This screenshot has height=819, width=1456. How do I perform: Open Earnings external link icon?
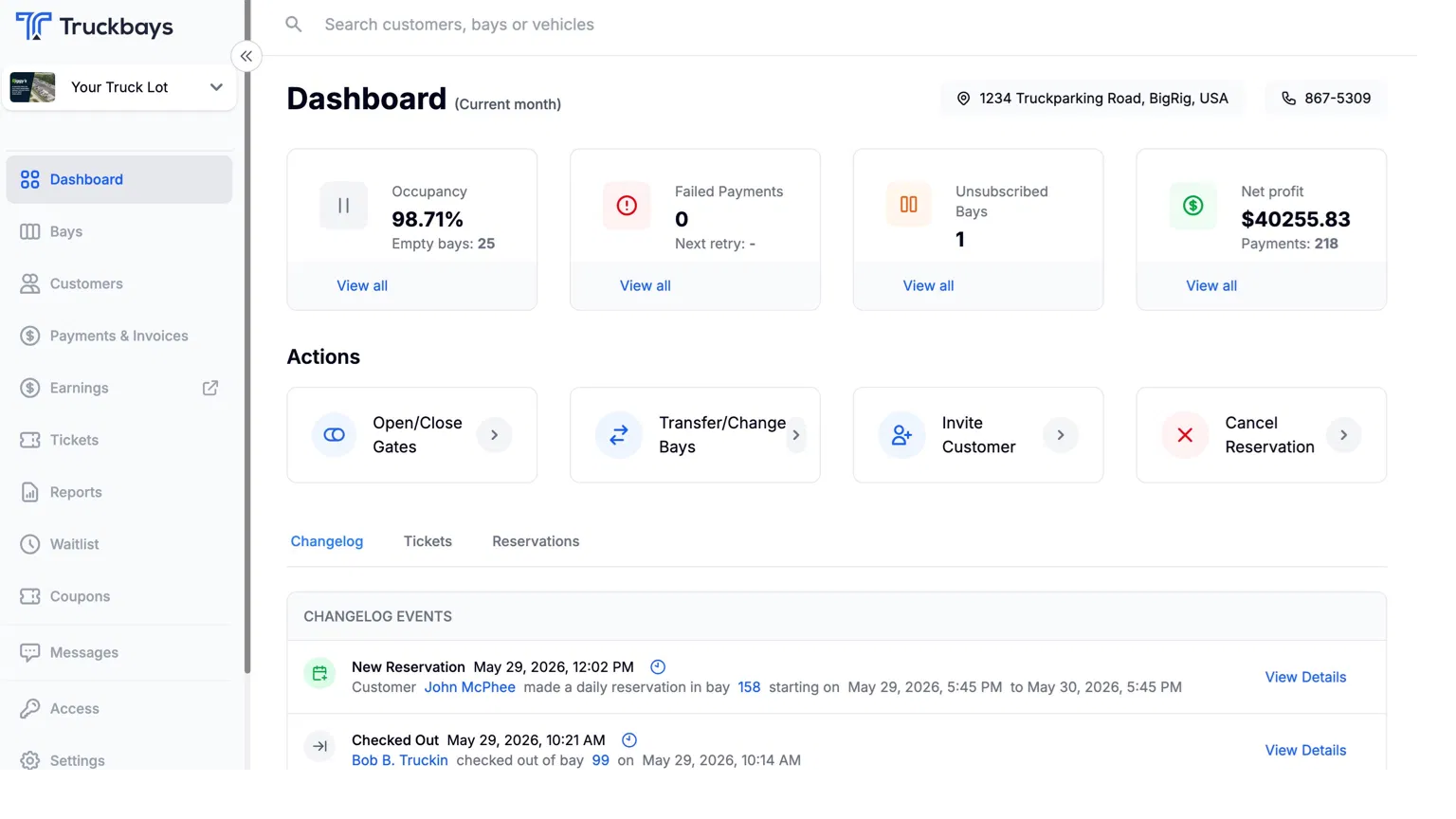pyautogui.click(x=210, y=388)
